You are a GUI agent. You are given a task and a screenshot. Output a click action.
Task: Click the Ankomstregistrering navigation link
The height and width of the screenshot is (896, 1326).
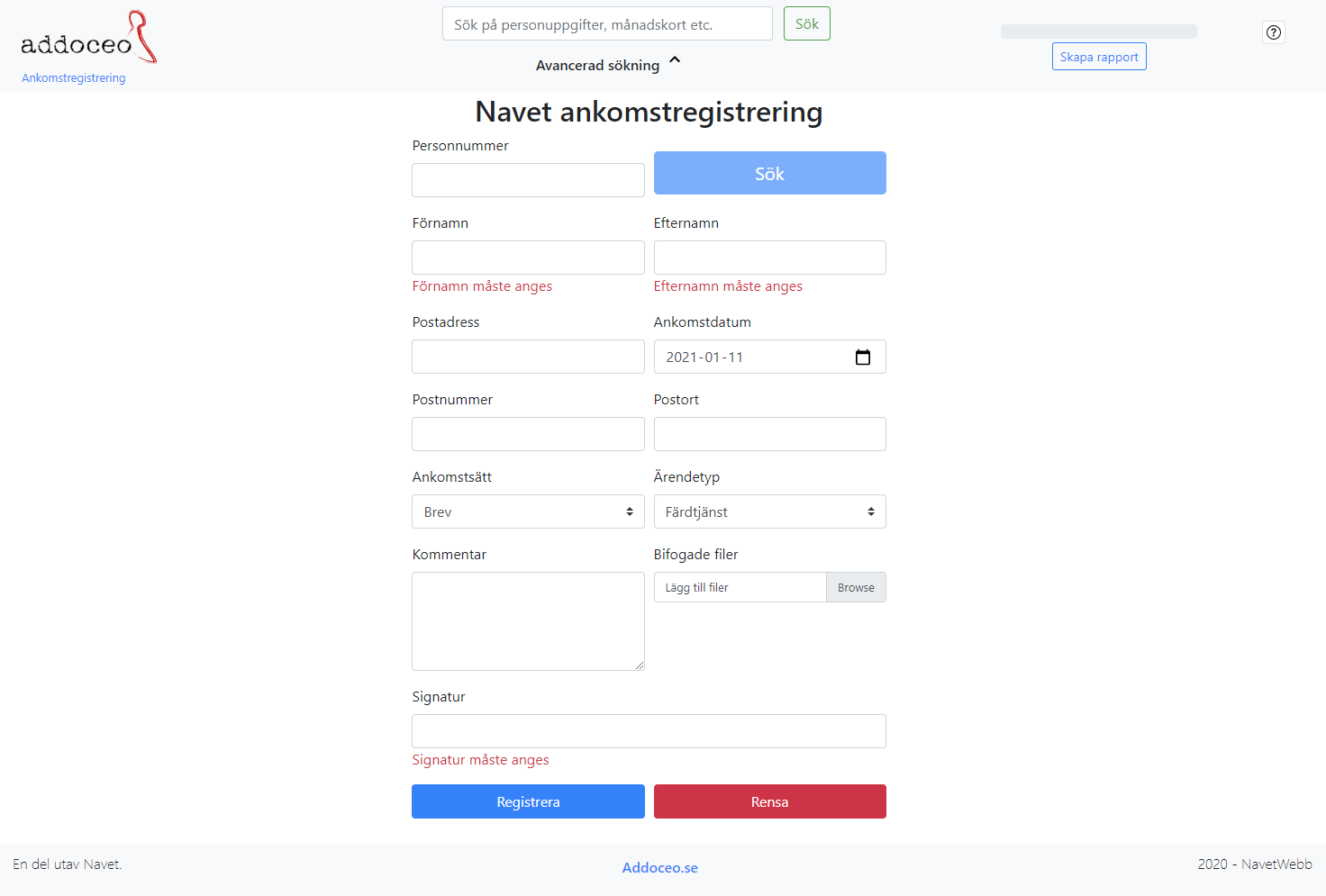pyautogui.click(x=74, y=78)
